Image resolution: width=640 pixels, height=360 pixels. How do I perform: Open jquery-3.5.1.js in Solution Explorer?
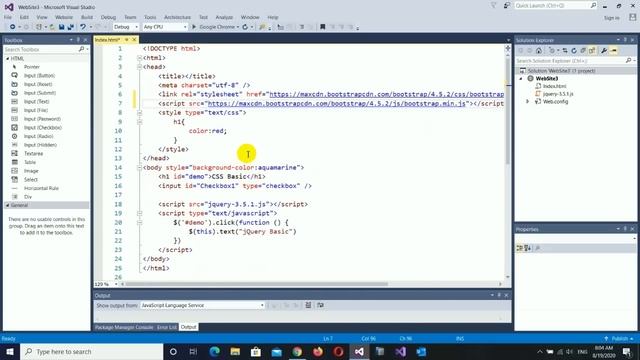click(558, 94)
